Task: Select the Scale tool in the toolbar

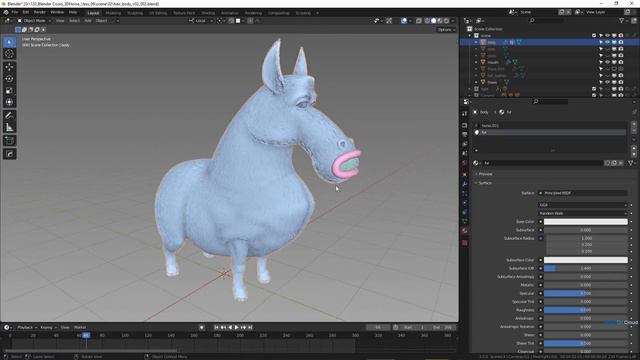Action: (9, 91)
